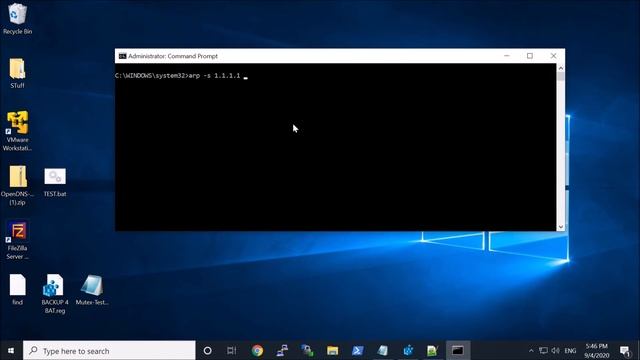Open the clock showing 5:46 PM
Image resolution: width=640 pixels, height=360 pixels.
tap(597, 351)
